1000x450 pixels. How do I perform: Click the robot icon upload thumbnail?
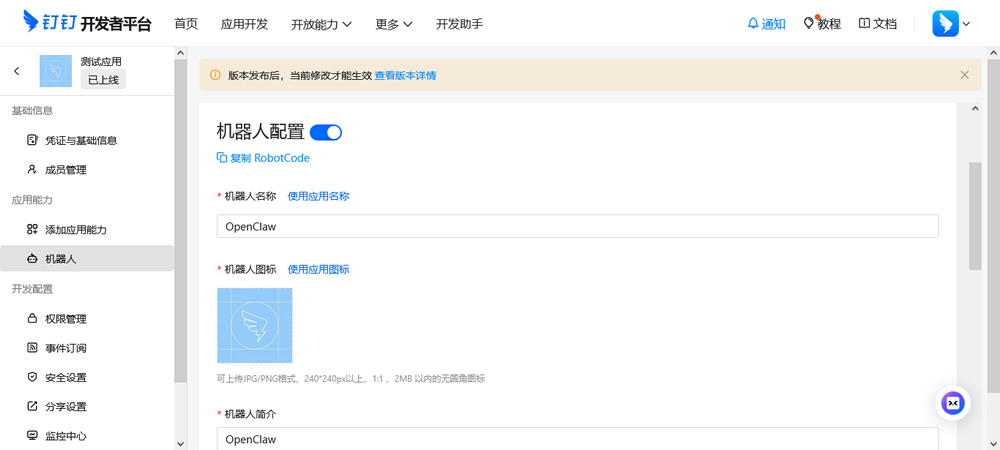[x=255, y=326]
